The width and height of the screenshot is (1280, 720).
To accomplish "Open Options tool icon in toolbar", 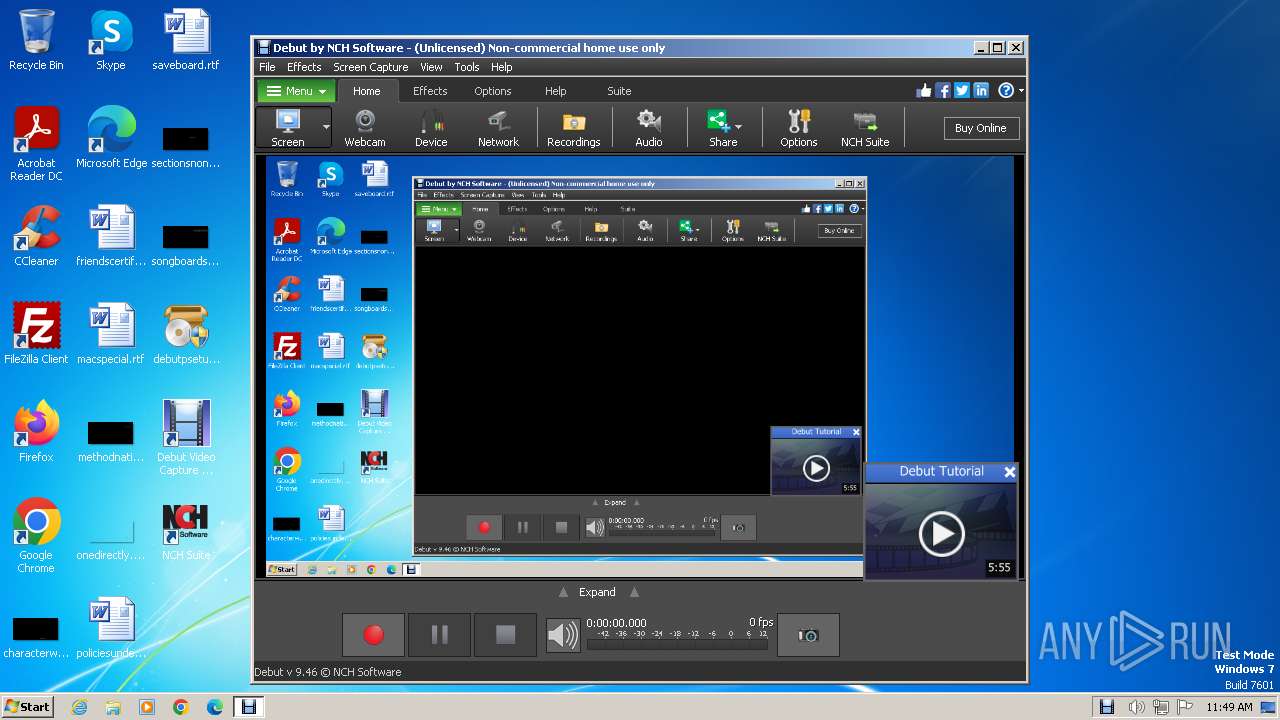I will 799,128.
